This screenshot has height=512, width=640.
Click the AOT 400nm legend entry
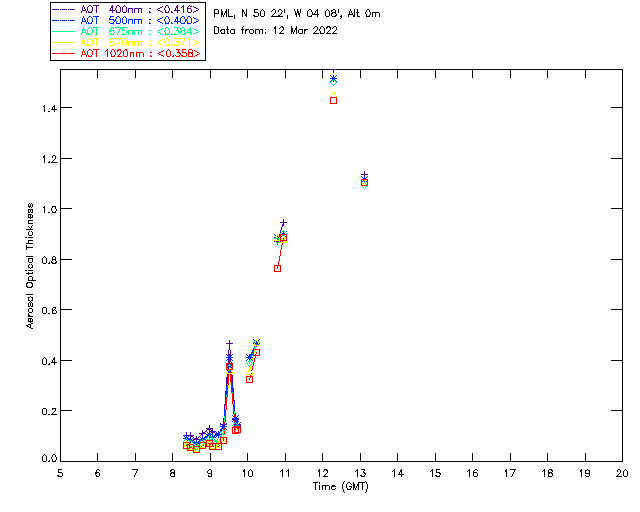(127, 9)
